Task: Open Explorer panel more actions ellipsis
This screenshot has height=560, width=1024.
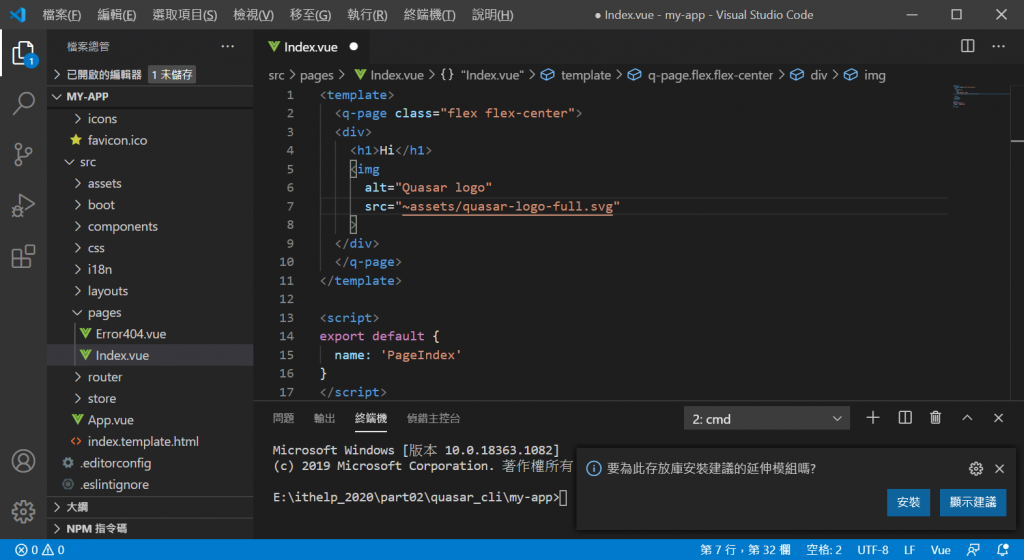Action: coord(227,46)
